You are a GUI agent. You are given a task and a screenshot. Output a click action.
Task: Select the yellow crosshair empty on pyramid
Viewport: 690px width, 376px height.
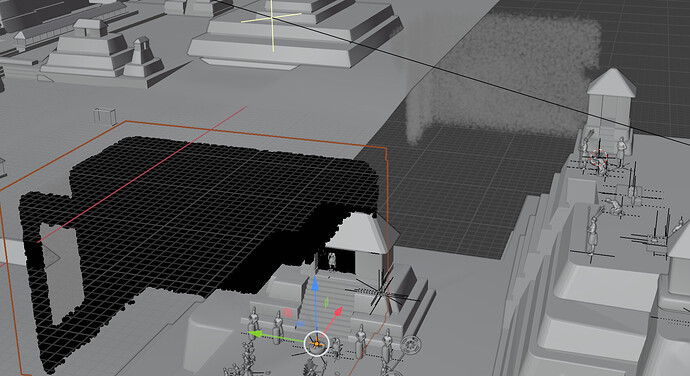(x=272, y=19)
